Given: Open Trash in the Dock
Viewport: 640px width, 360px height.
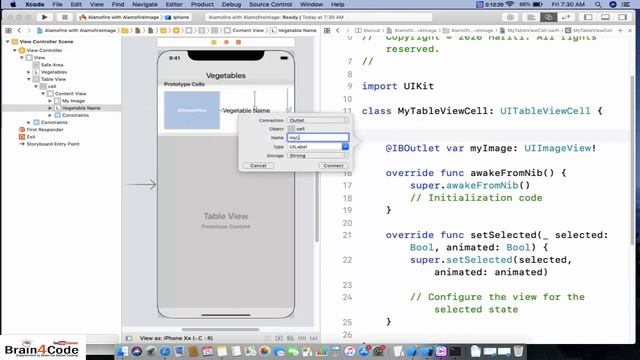Looking at the screenshot, I should coord(518,351).
